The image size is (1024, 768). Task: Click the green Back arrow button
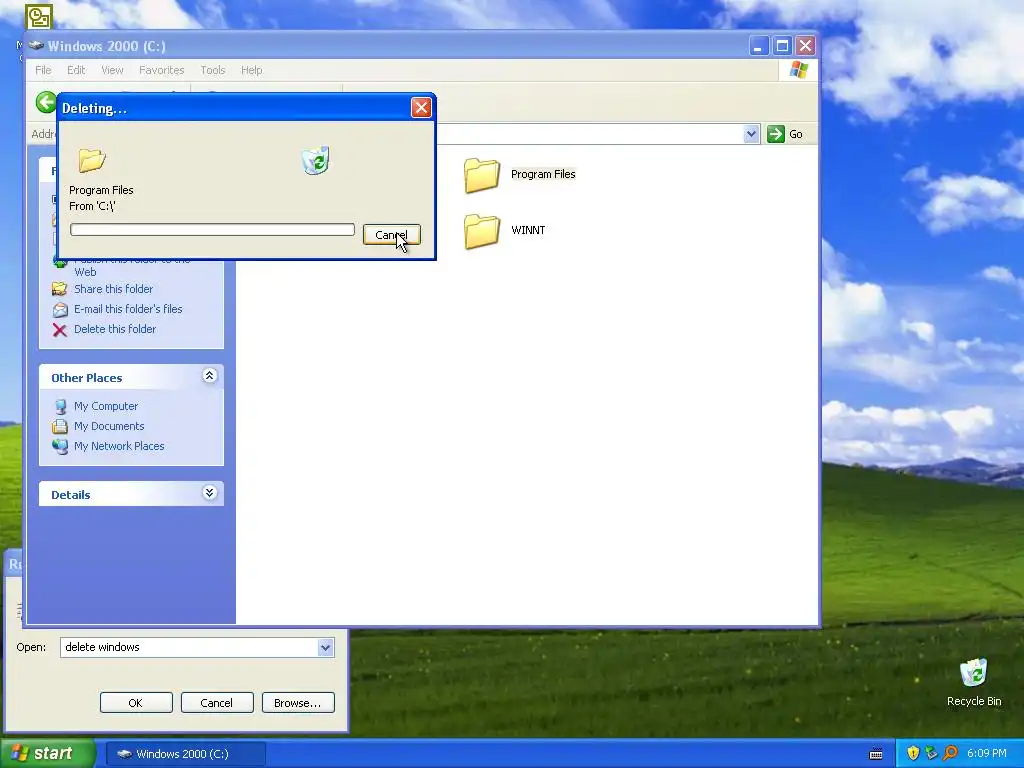pyautogui.click(x=46, y=102)
